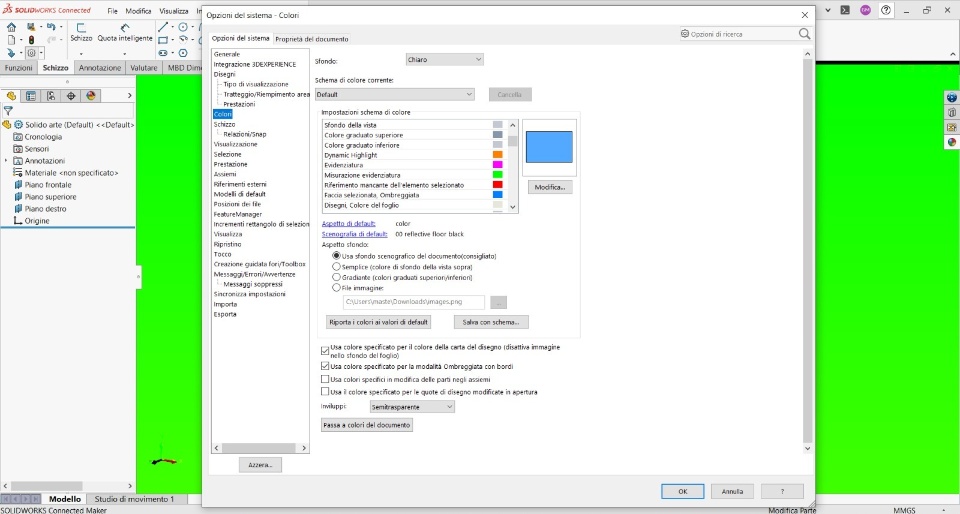
Task: Open the Inviluppi 'Semitrasparente' dropdown
Action: point(412,407)
